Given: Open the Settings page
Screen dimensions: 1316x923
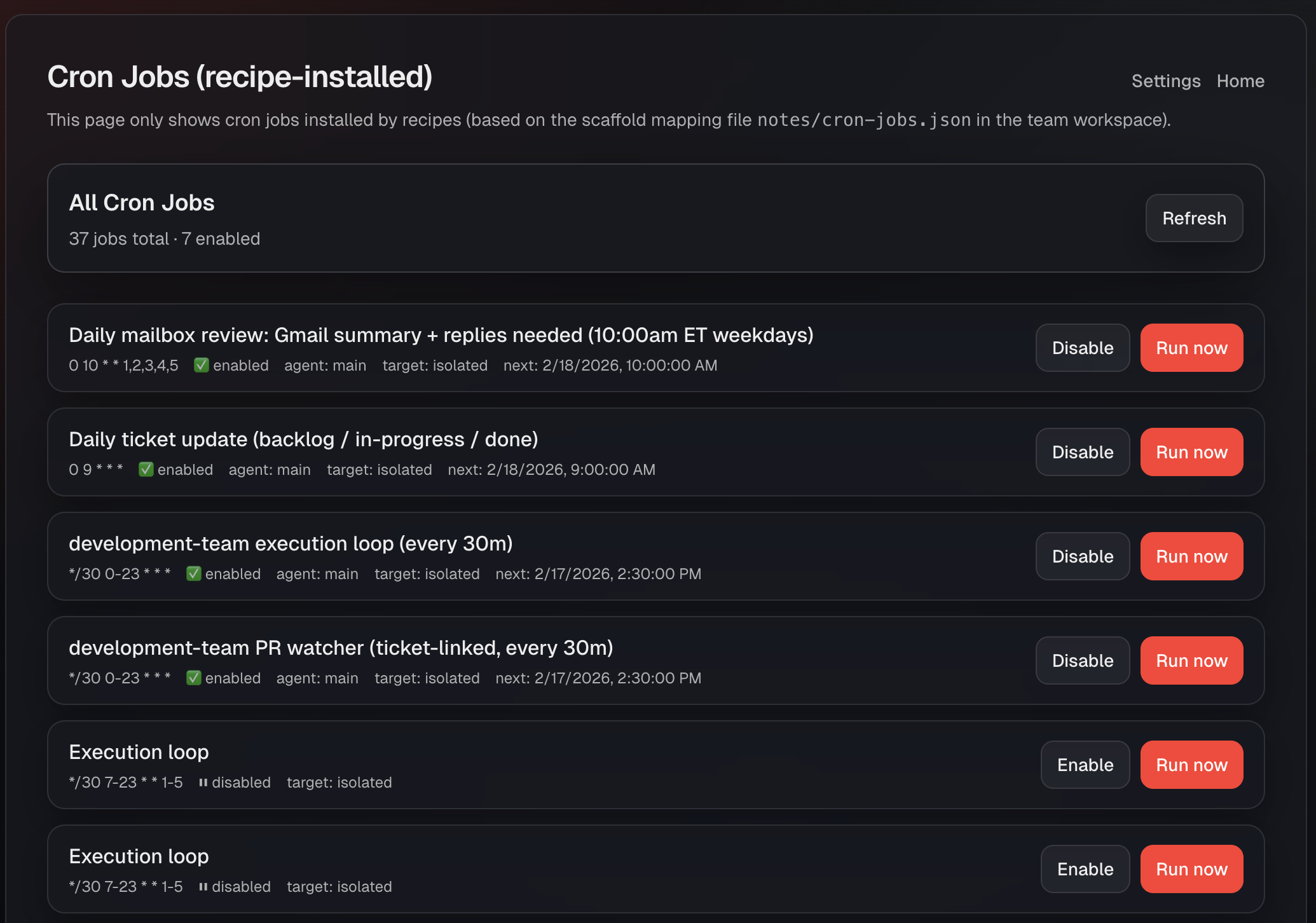Looking at the screenshot, I should tap(1166, 81).
